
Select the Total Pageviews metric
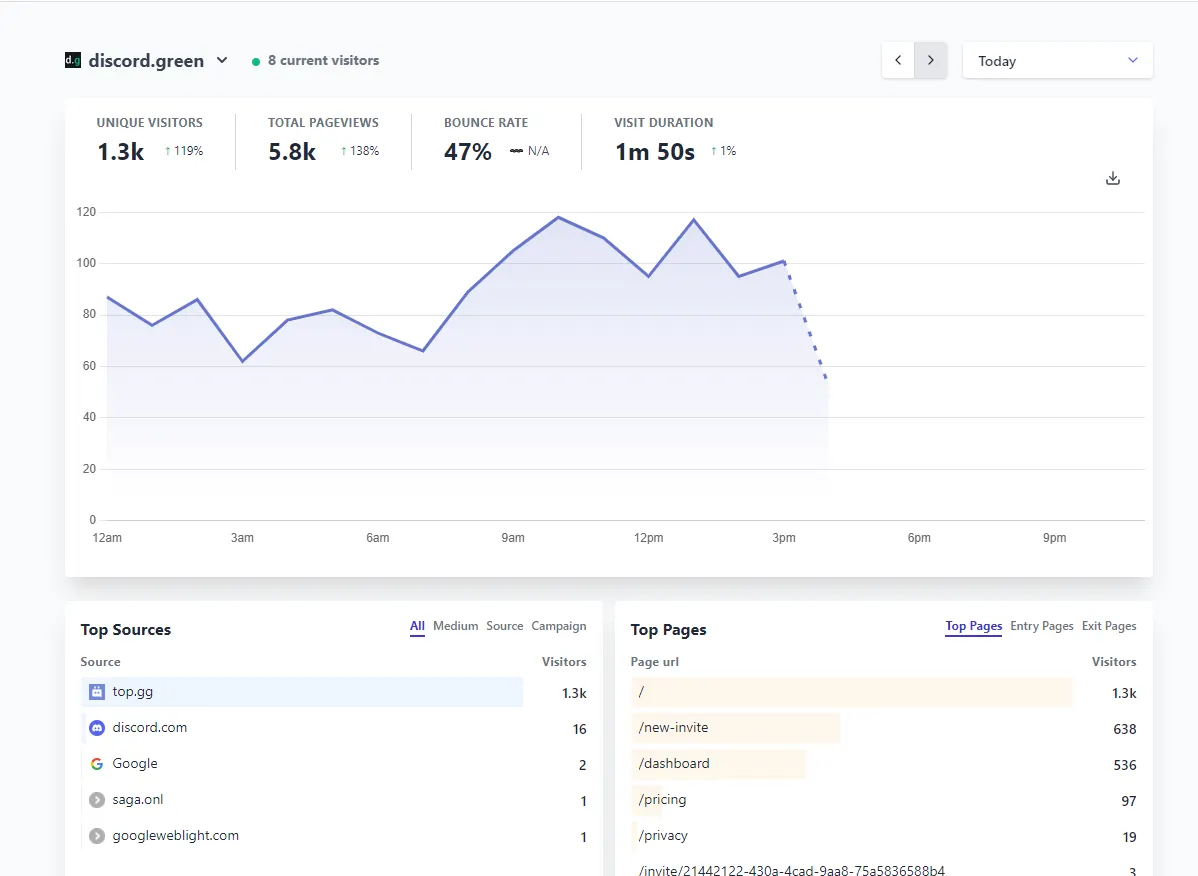tap(323, 141)
